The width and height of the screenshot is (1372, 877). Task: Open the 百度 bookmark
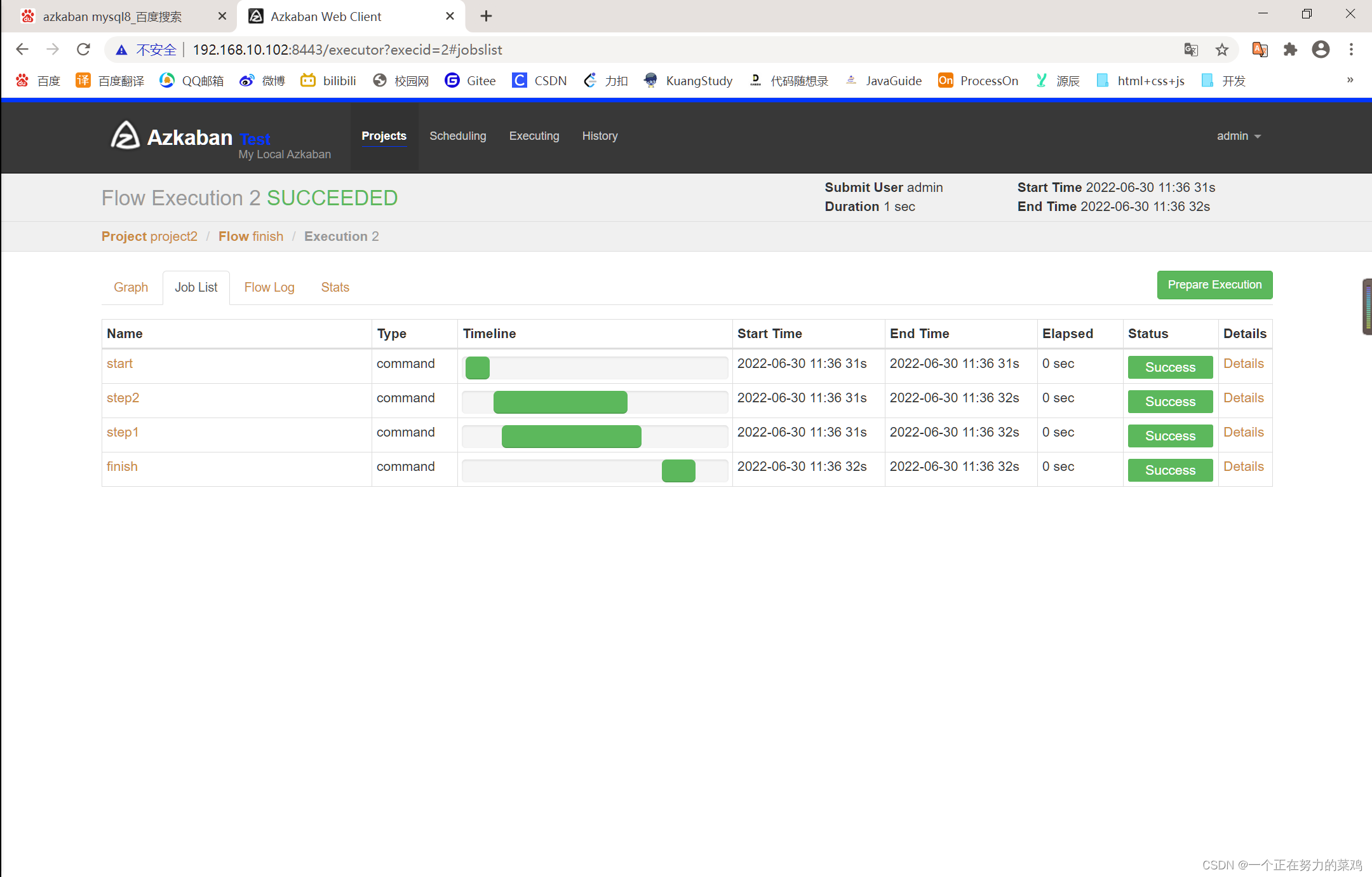39,81
